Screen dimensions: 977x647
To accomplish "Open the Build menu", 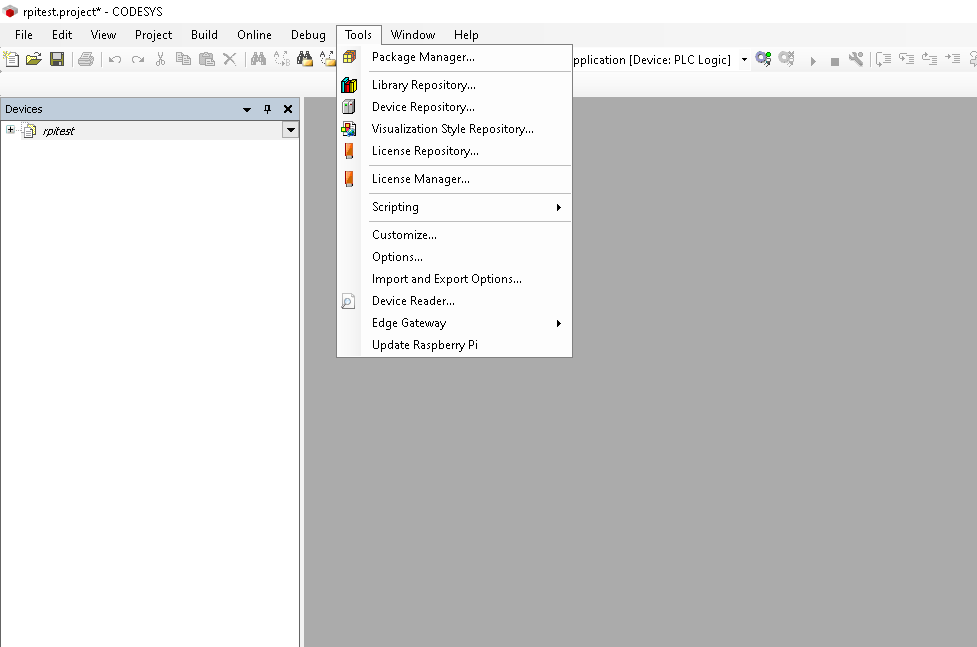I will (x=204, y=35).
